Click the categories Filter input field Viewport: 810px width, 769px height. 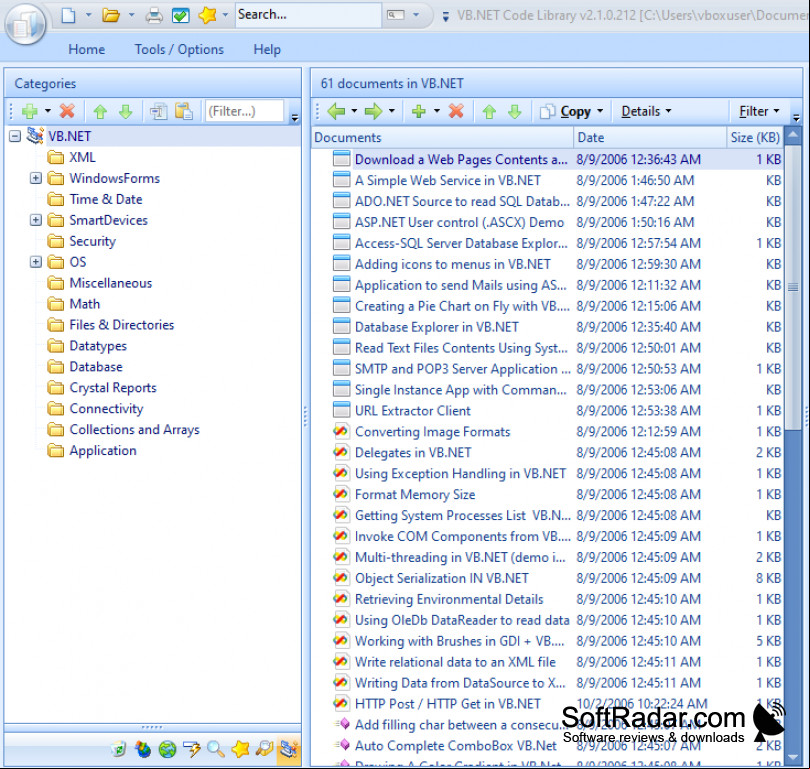point(244,112)
